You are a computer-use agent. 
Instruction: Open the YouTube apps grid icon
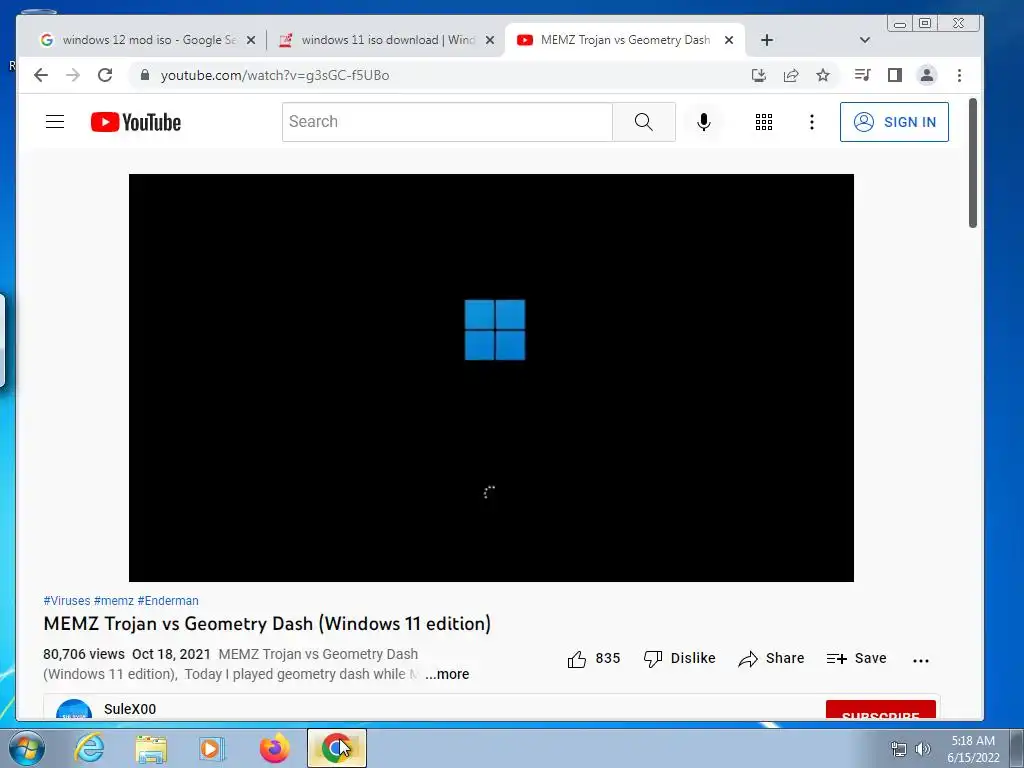pos(764,122)
